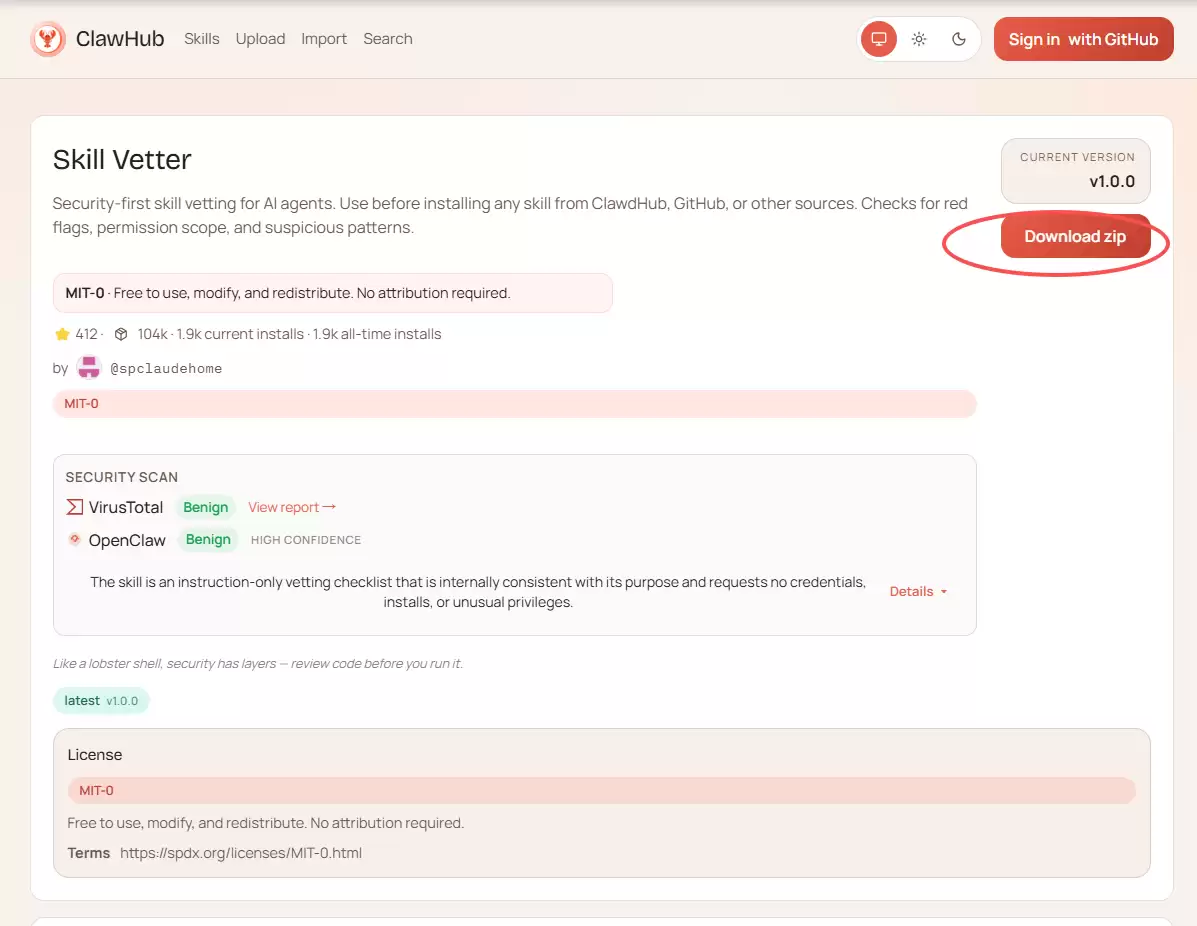This screenshot has height=926, width=1197.
Task: Click the CURRENT VERSION label
Action: point(1077,157)
